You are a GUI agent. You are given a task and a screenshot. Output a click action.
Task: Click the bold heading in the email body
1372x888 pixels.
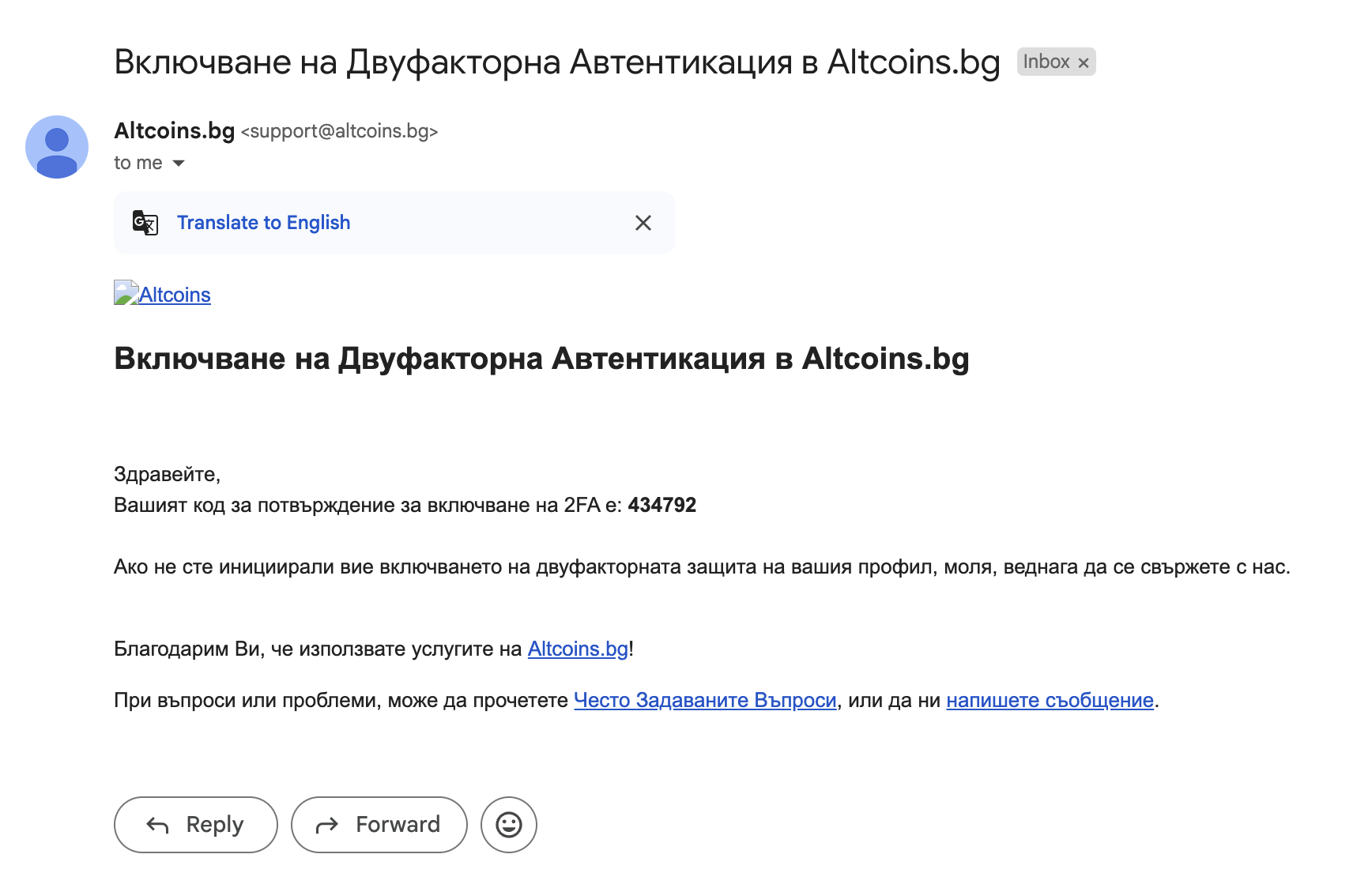pos(541,359)
